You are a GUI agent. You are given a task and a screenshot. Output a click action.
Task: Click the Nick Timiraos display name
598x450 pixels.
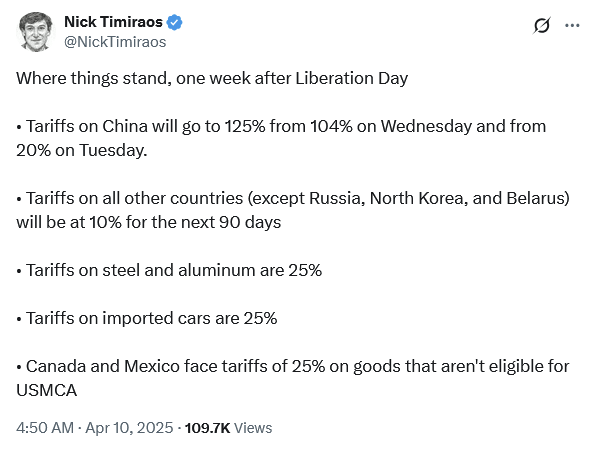point(113,22)
